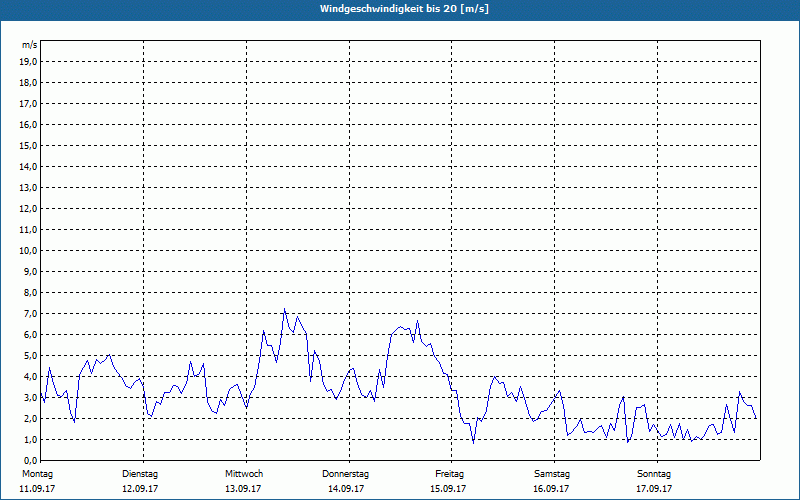Screen dimensions: 800x500
Task: Select the 4,0 y-axis value
Action: 30,377
